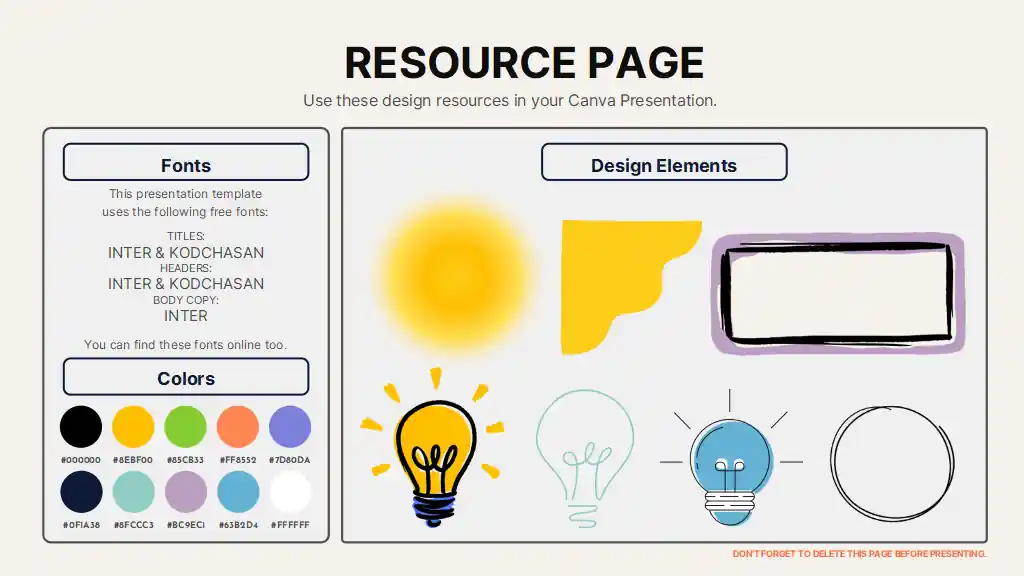
Task: Select the #7D80DA hex label
Action: (289, 460)
